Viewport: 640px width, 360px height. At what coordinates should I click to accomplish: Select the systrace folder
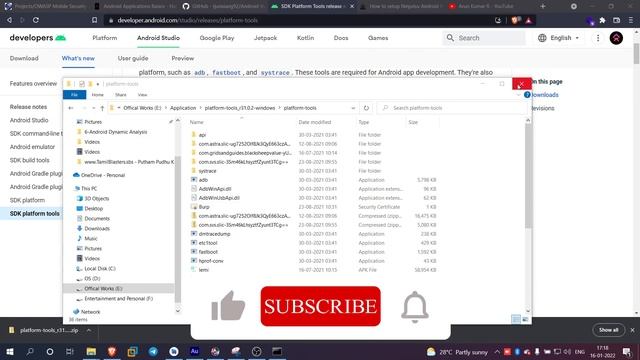(x=207, y=171)
